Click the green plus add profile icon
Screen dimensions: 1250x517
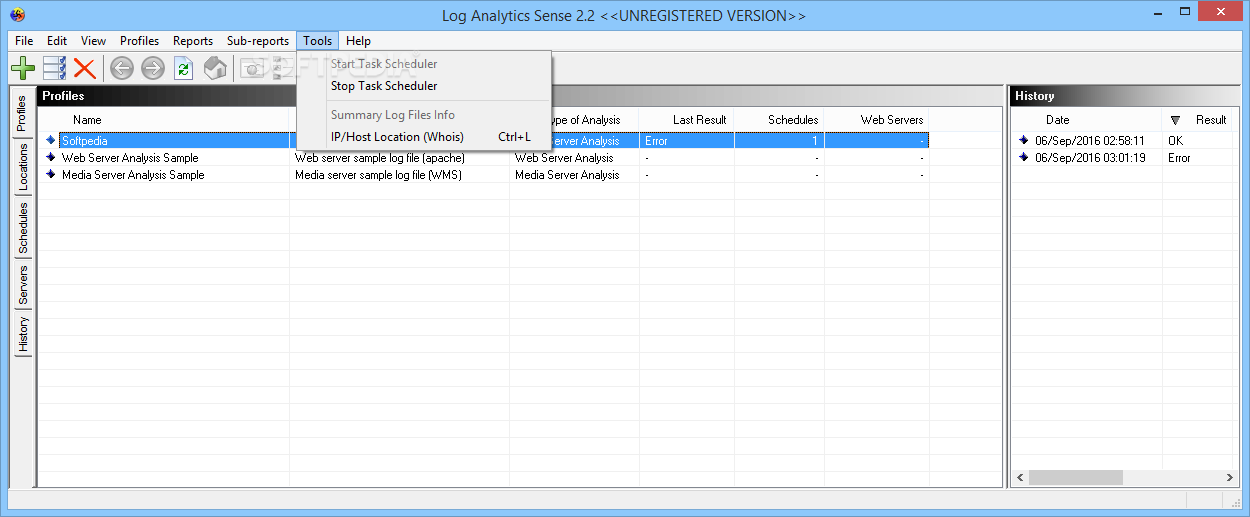point(23,68)
